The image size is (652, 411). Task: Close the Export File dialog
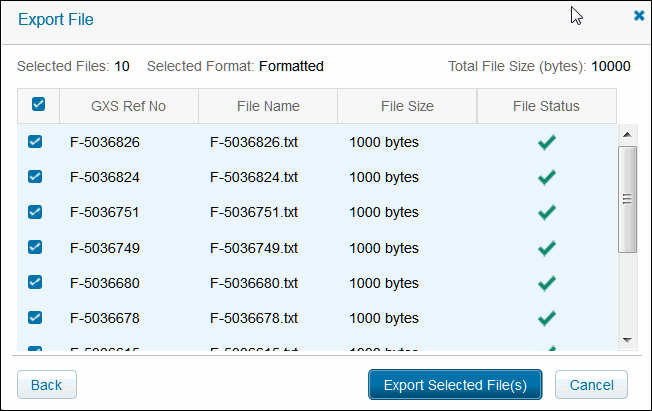[x=639, y=16]
